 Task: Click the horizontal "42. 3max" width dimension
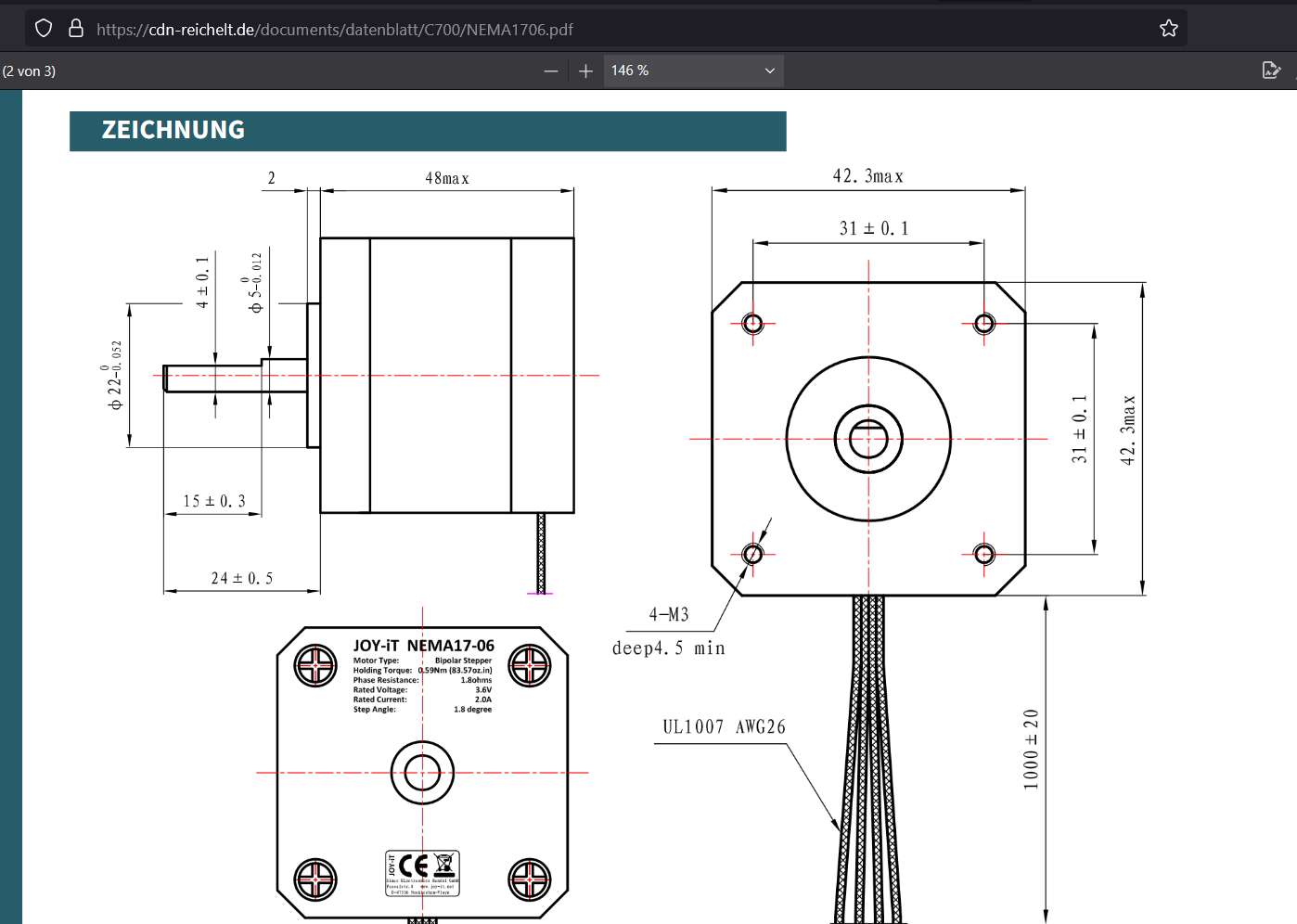(x=868, y=176)
